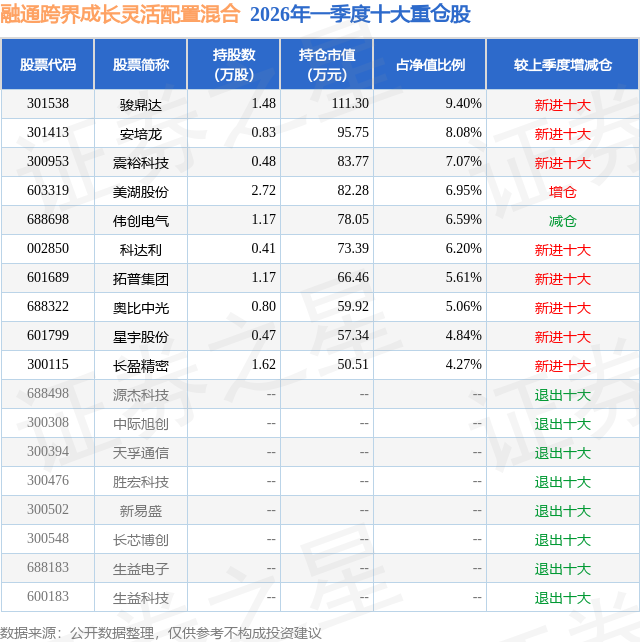Click stock name 新易盛
This screenshot has height=642, width=640.
(141, 512)
